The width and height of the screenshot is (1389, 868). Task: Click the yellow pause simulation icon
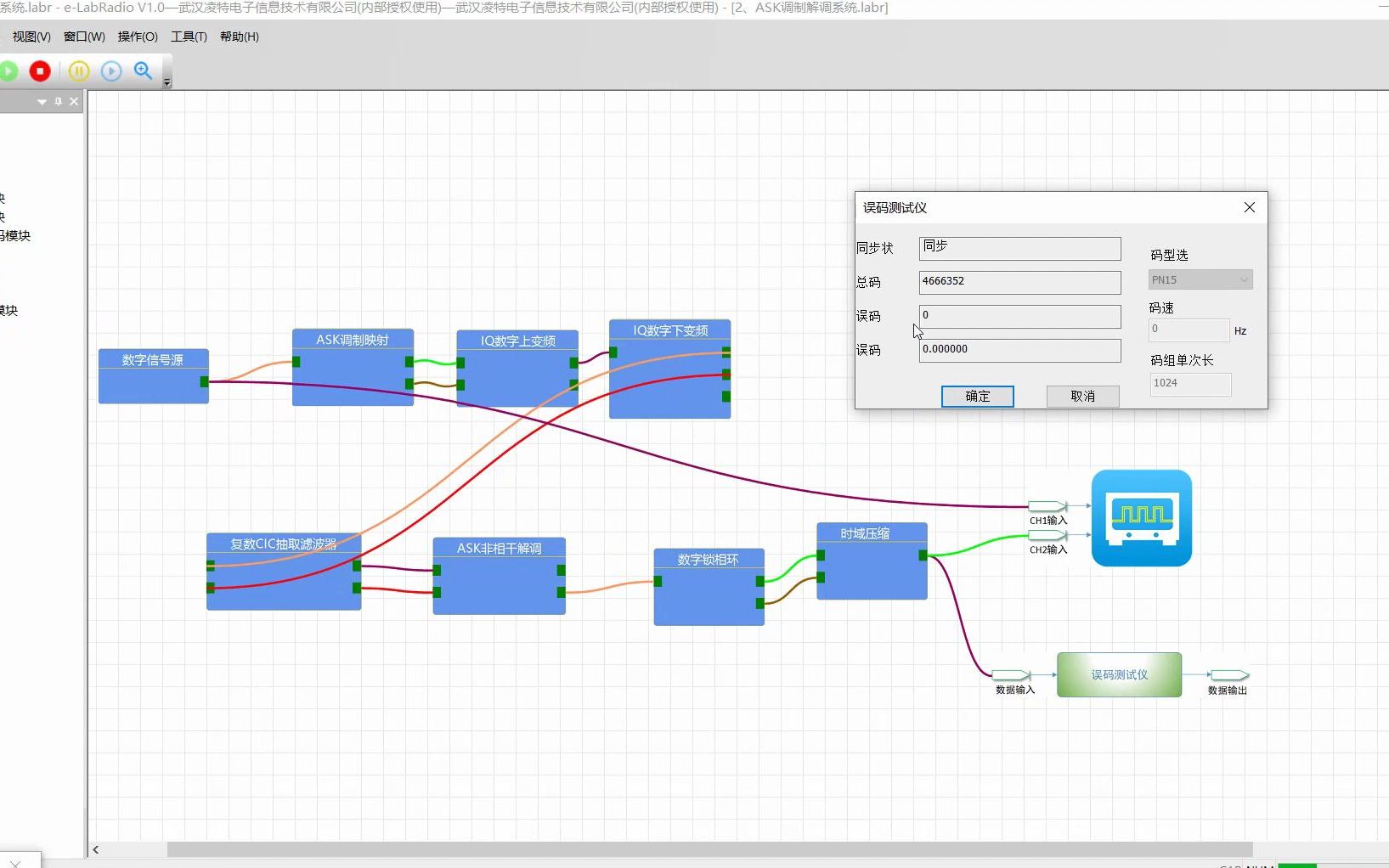coord(79,71)
